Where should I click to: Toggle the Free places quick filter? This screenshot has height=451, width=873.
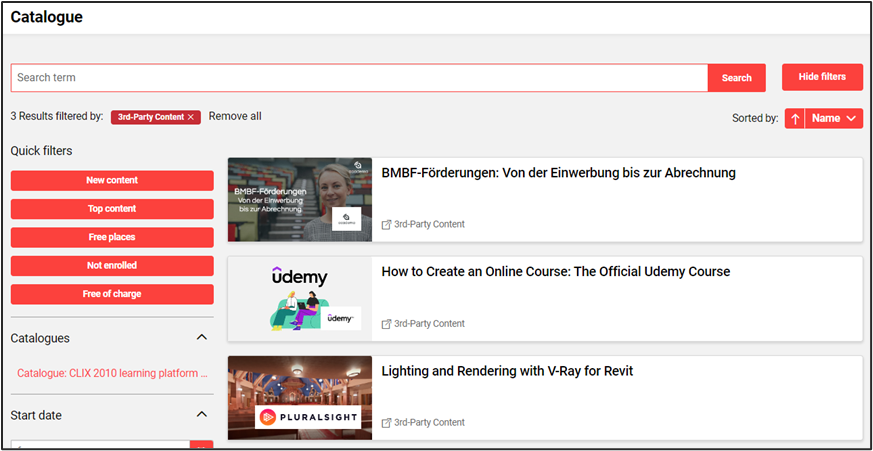112,237
